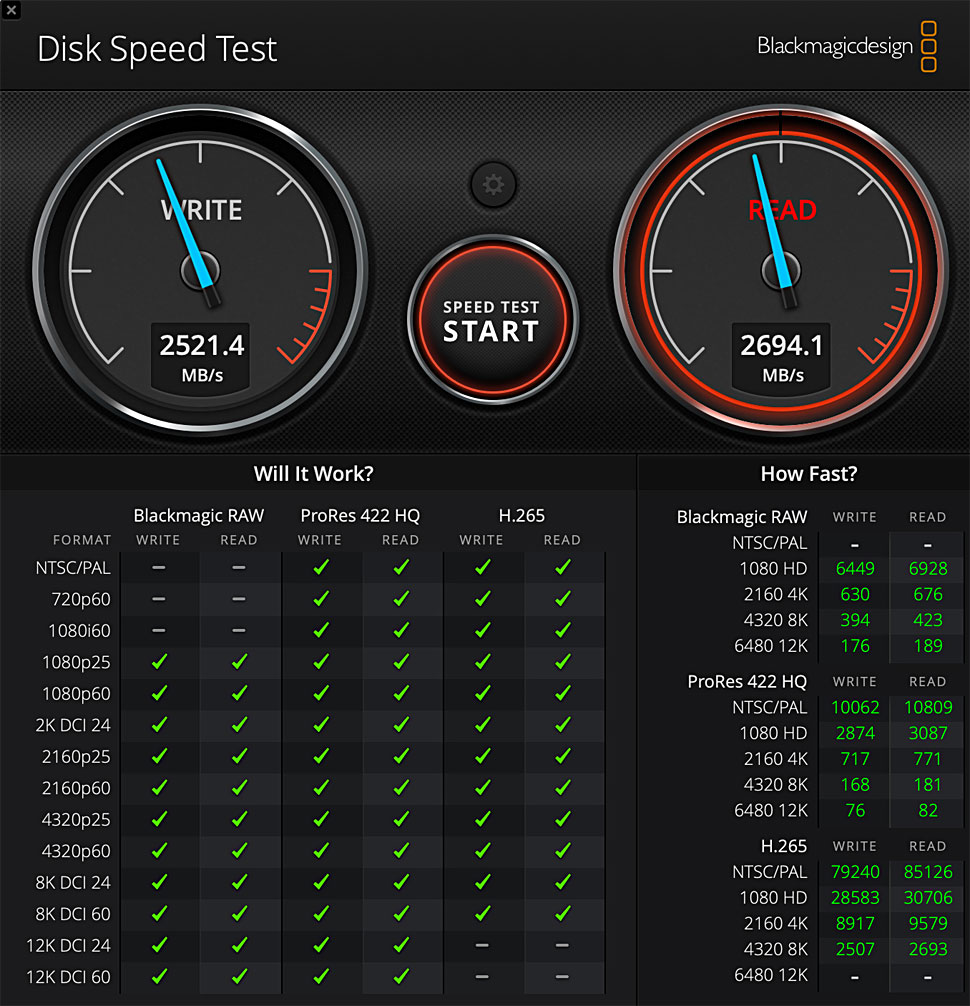The height and width of the screenshot is (1006, 970).
Task: Click Blackmagic RAW write dash for NTSC/PAL
Action: coord(159,568)
